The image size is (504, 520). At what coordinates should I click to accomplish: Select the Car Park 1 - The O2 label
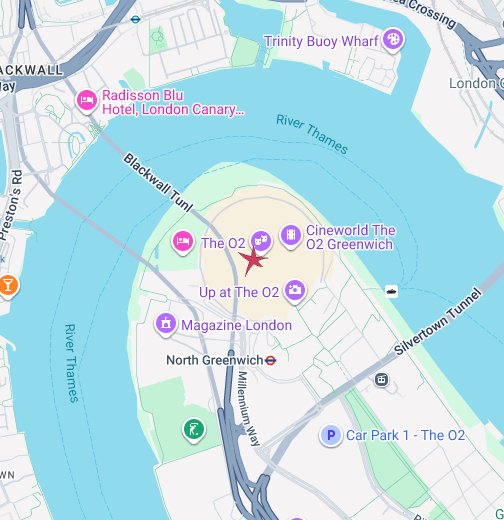(405, 435)
